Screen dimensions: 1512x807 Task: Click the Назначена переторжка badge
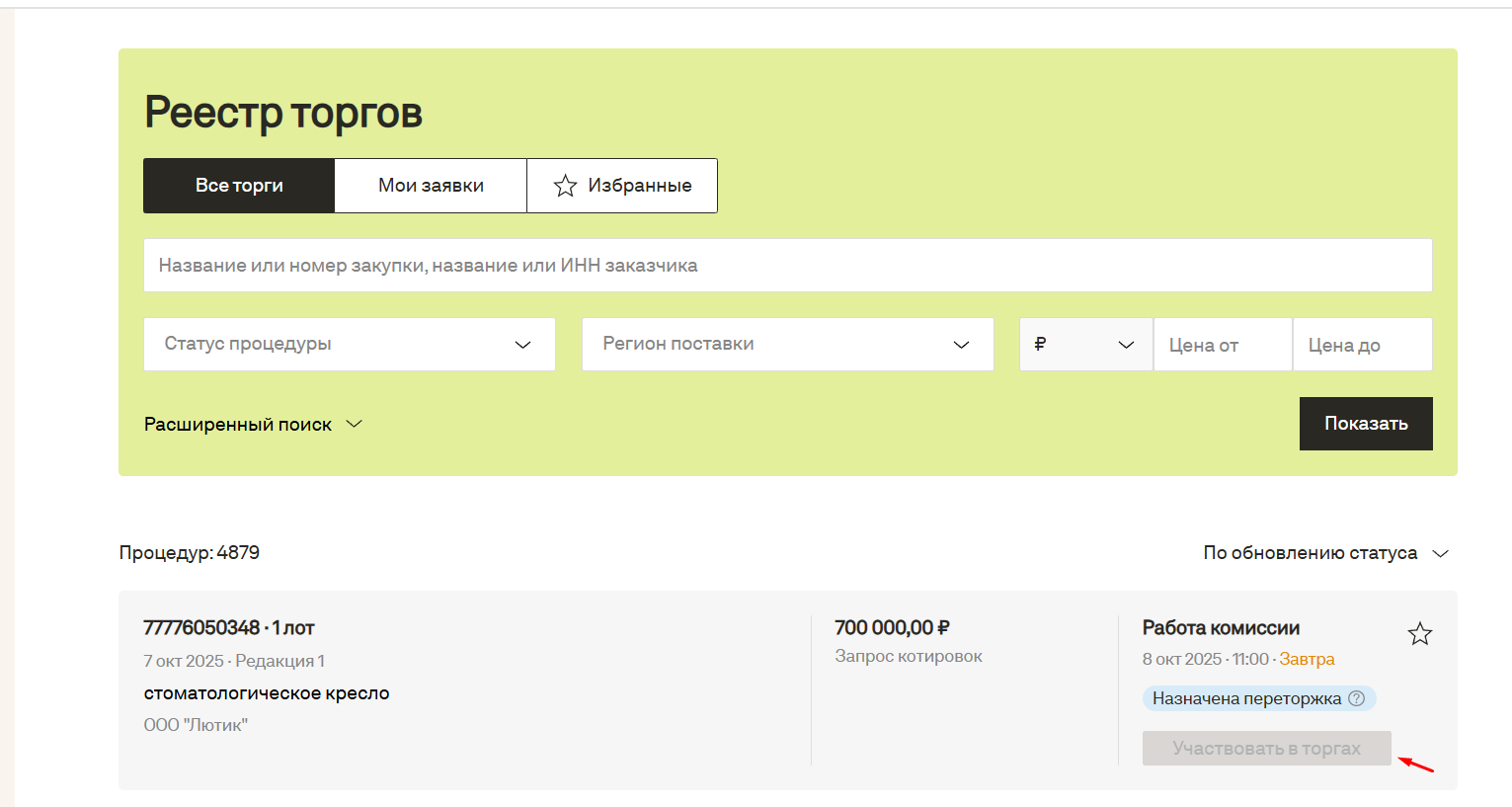click(x=1246, y=698)
